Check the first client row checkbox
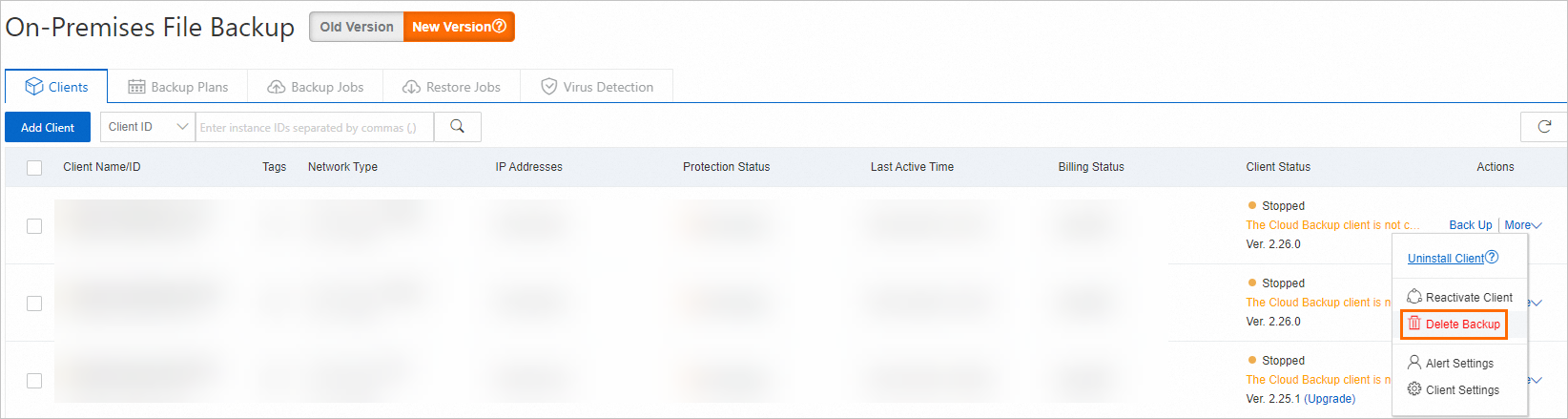1568x419 pixels. (x=34, y=226)
